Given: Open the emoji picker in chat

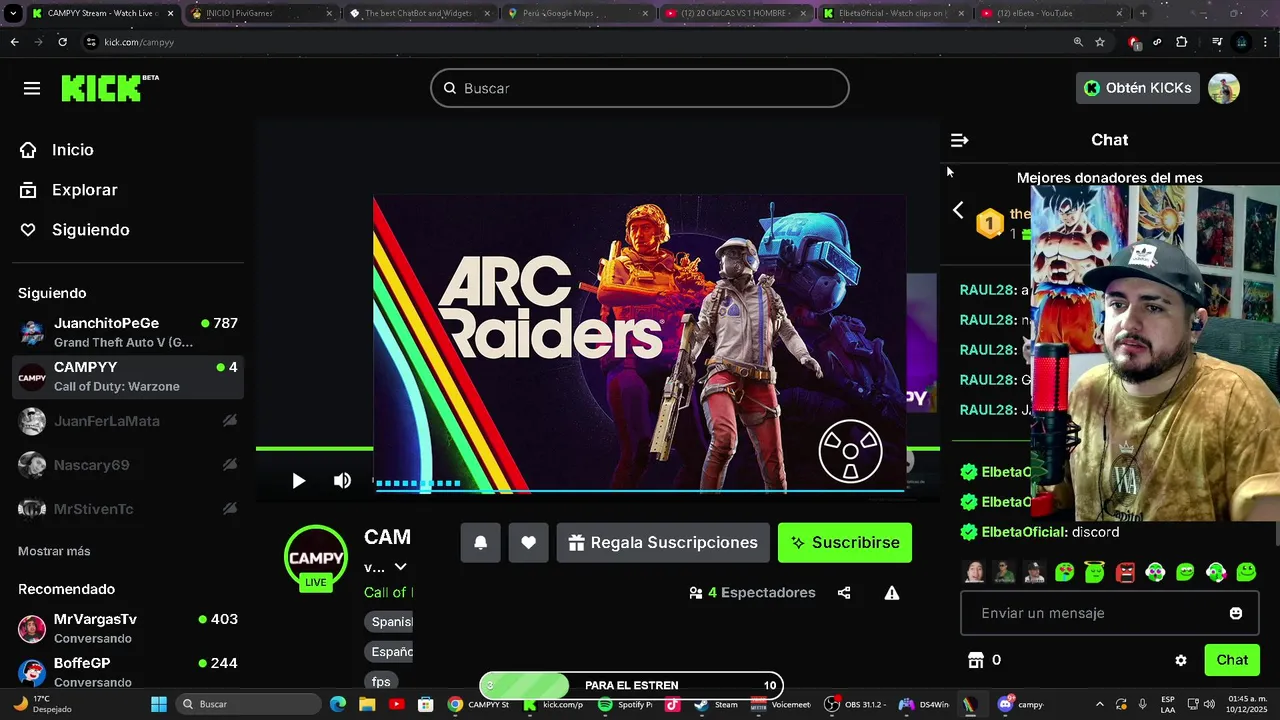Looking at the screenshot, I should (1236, 613).
